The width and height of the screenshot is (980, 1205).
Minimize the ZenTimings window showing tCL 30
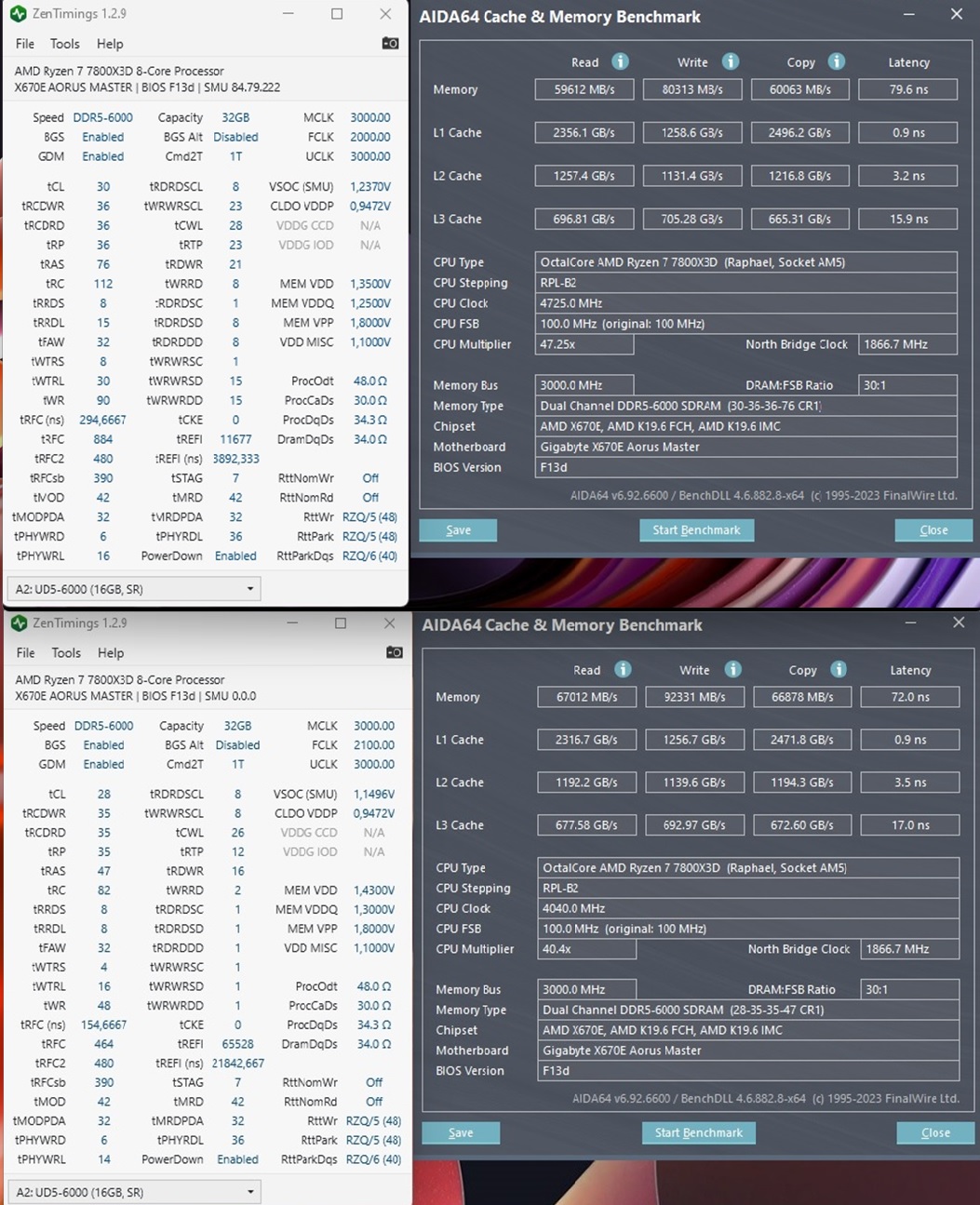pos(289,14)
